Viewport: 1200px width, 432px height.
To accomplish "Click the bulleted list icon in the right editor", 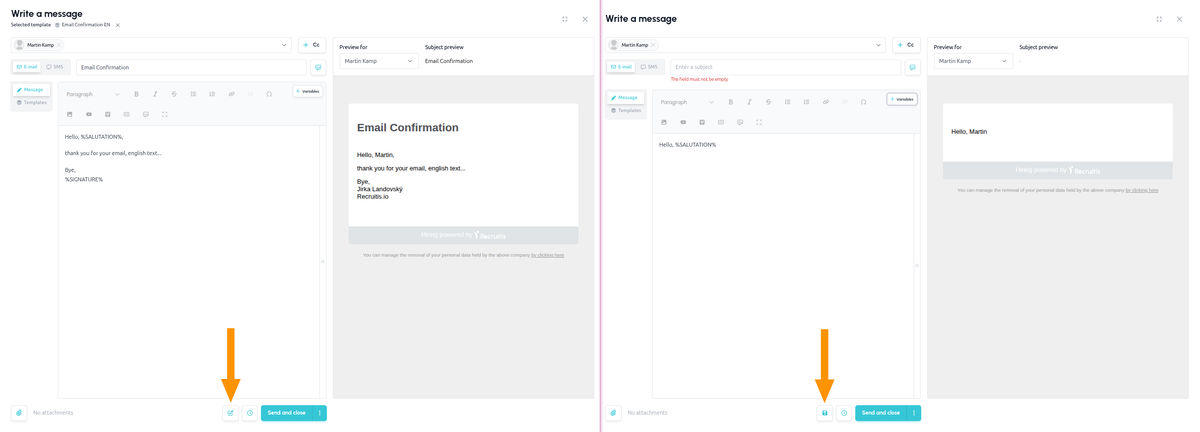I will tap(787, 102).
